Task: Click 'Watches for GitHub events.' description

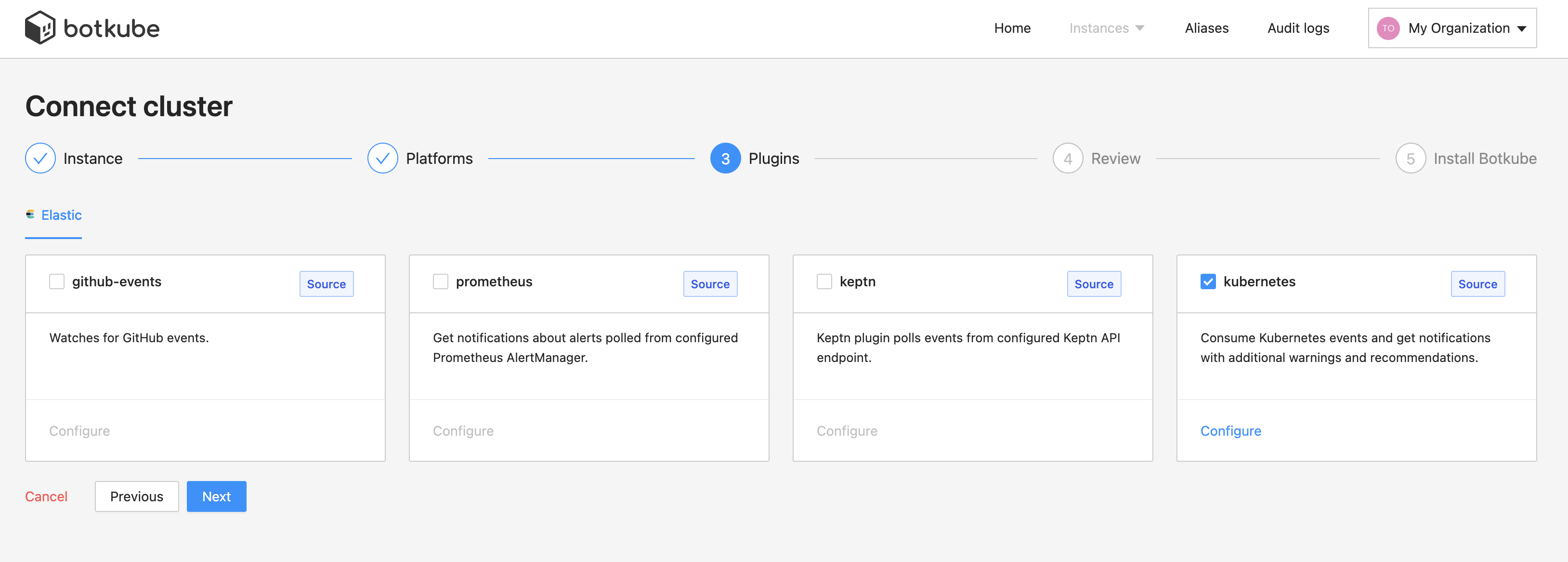Action: 129,338
